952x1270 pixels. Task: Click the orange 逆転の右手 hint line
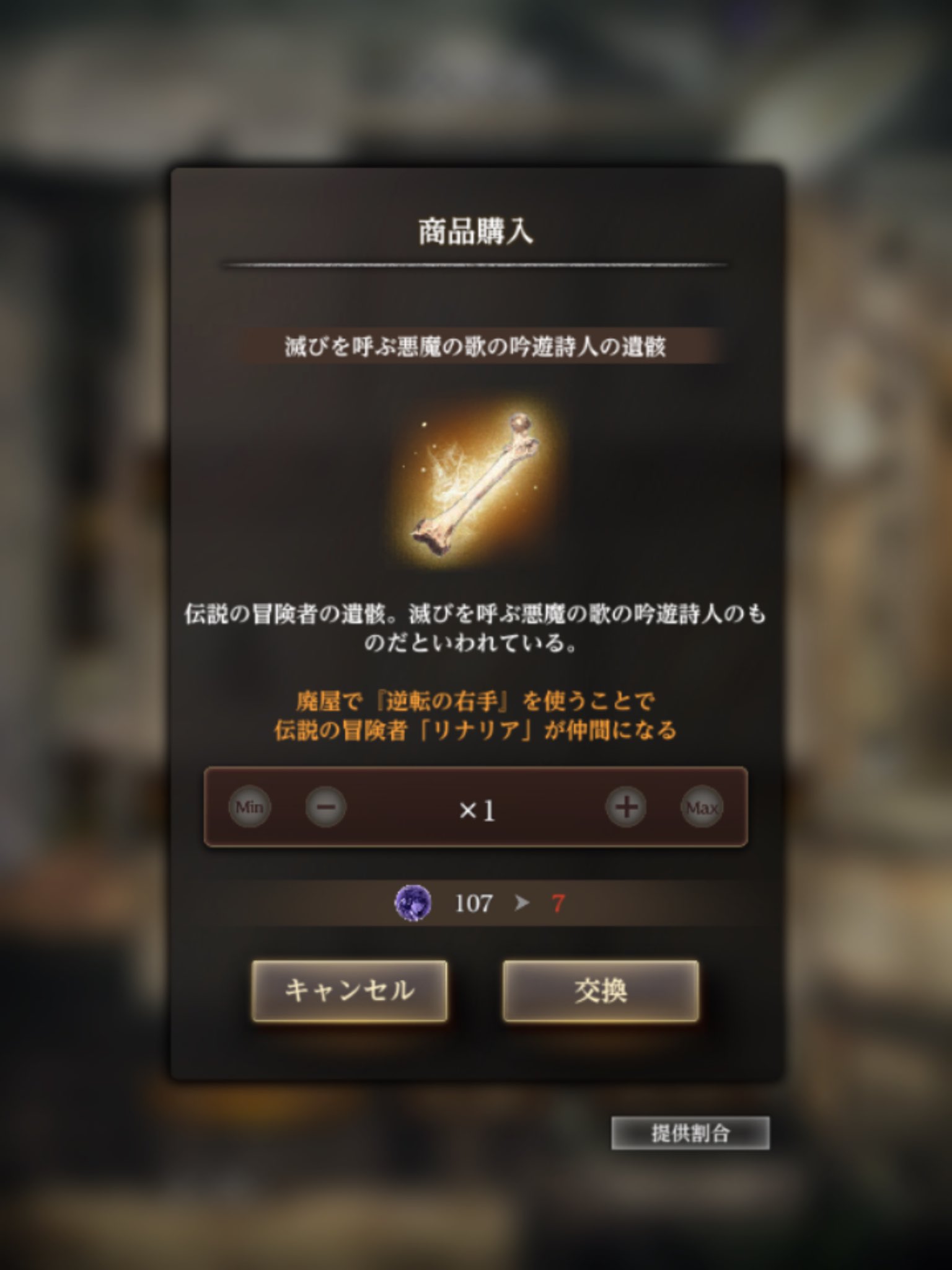click(476, 701)
